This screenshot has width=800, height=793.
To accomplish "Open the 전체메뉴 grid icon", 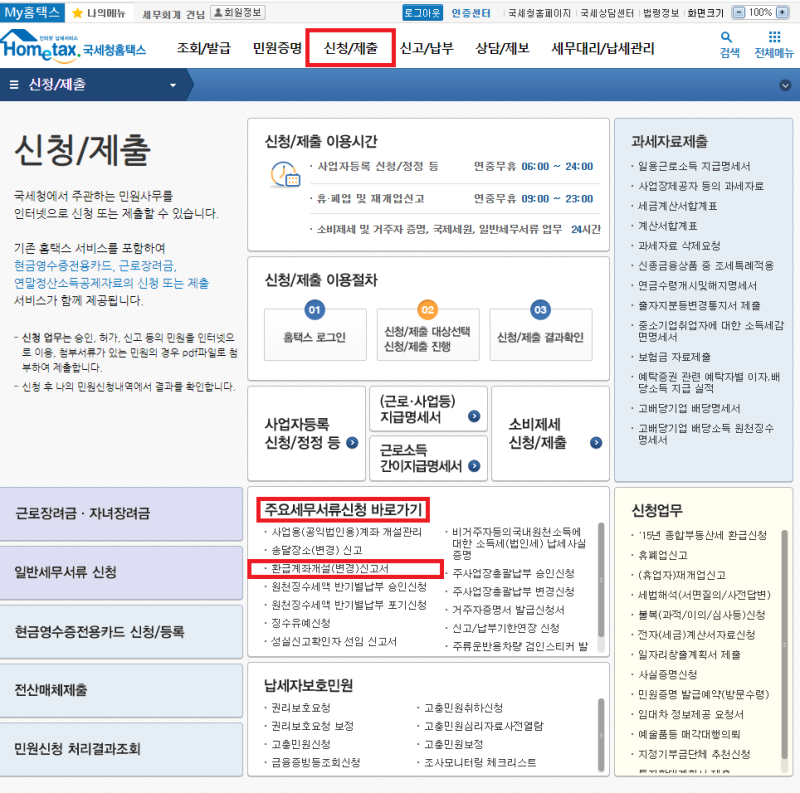I will tap(774, 37).
